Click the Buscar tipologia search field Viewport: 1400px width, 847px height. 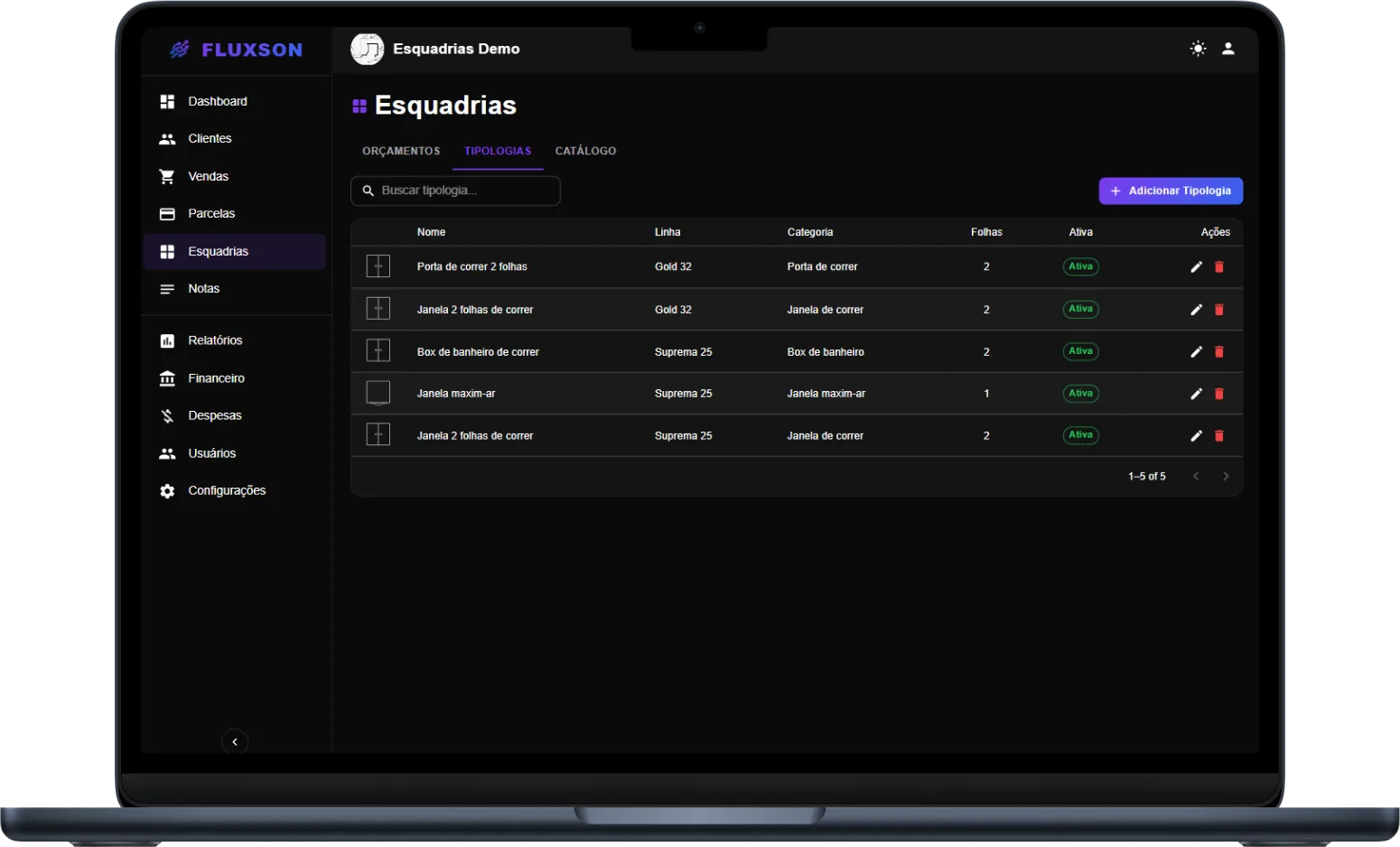tap(455, 191)
